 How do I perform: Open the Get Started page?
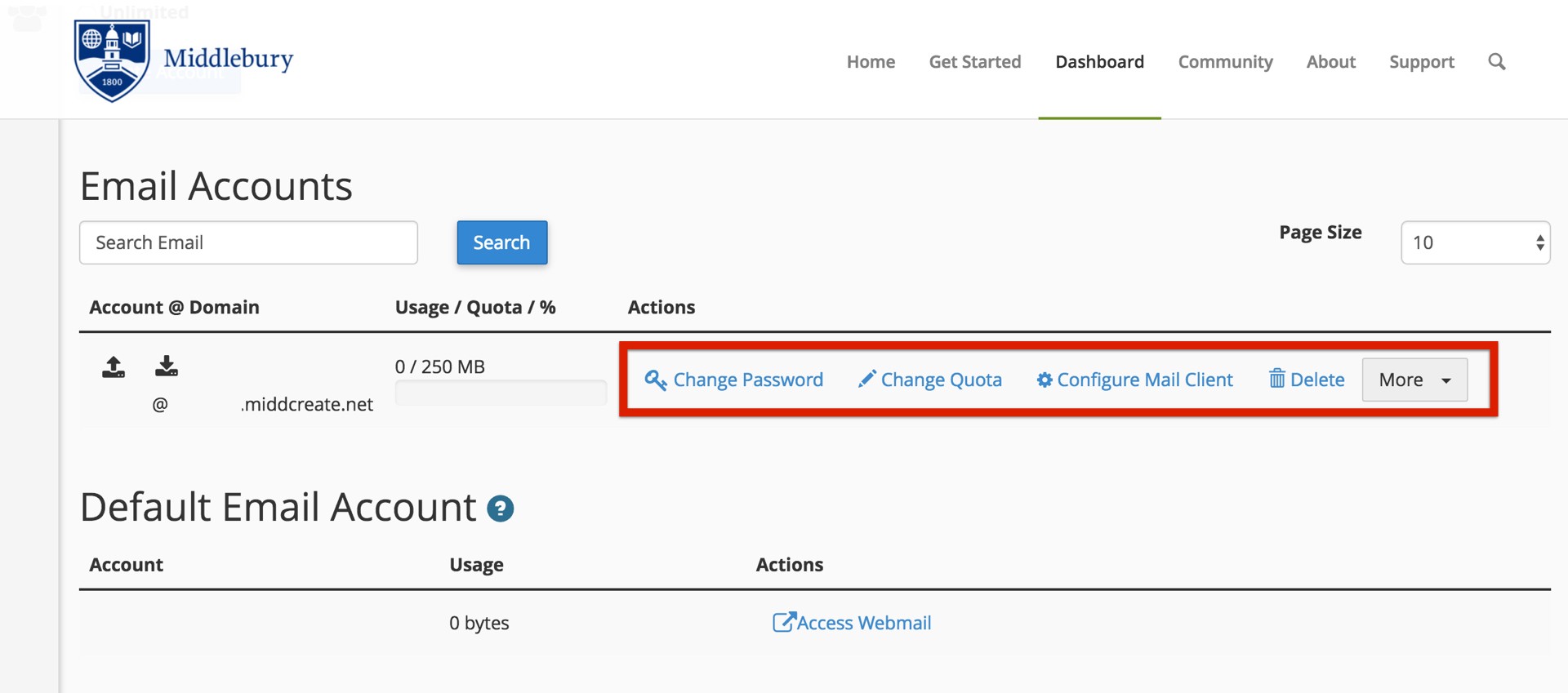point(974,62)
